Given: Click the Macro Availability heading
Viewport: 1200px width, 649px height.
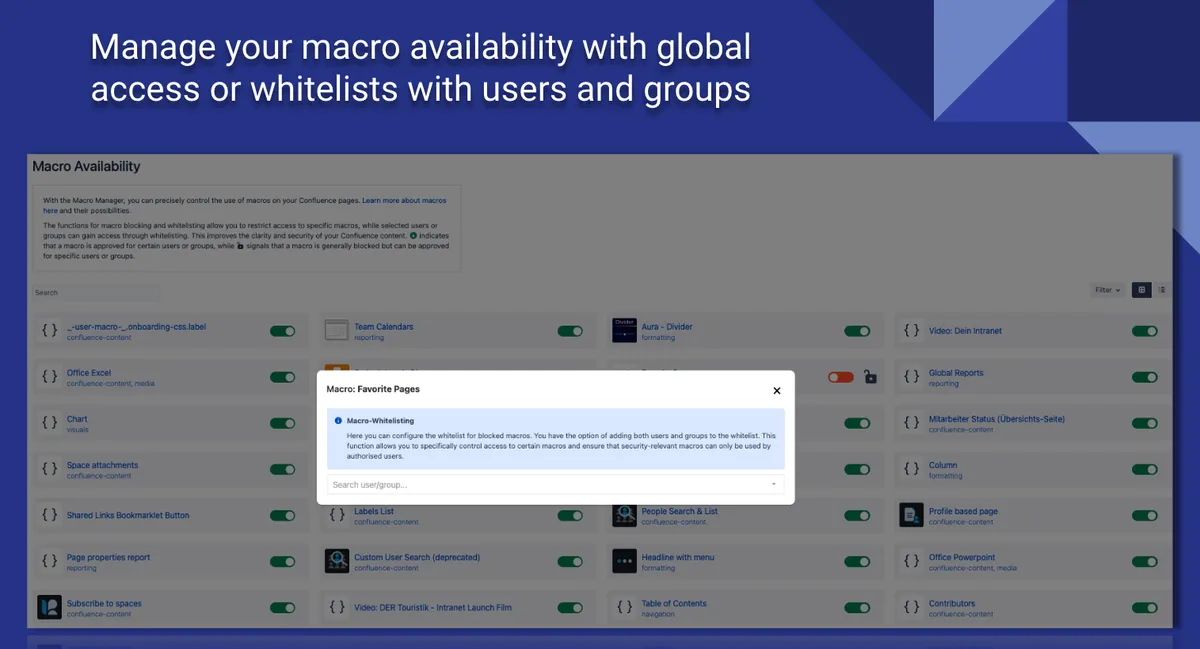Looking at the screenshot, I should coord(86,166).
